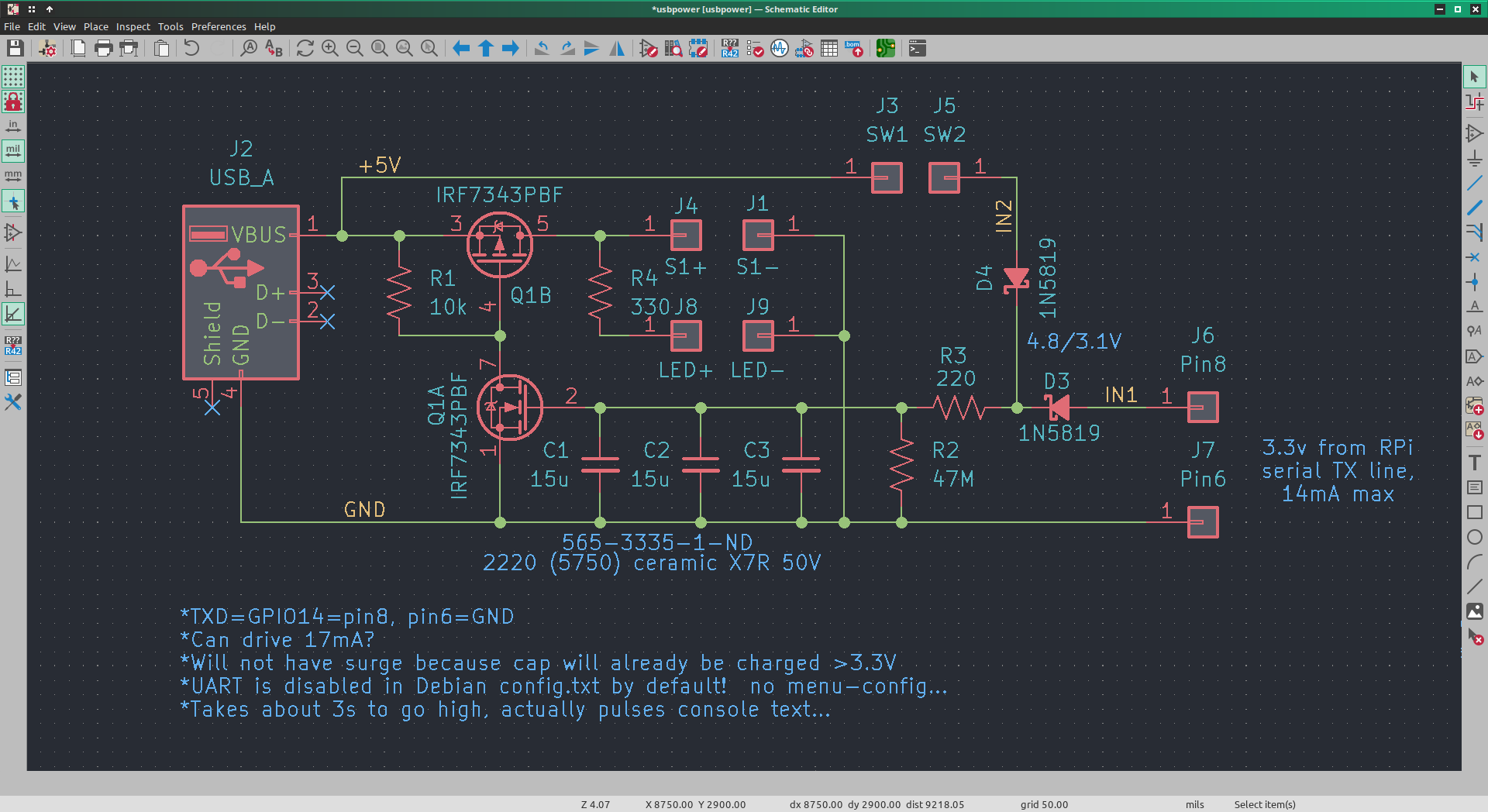The image size is (1488, 812).
Task: Click the Zoom to Selection icon
Action: point(429,48)
